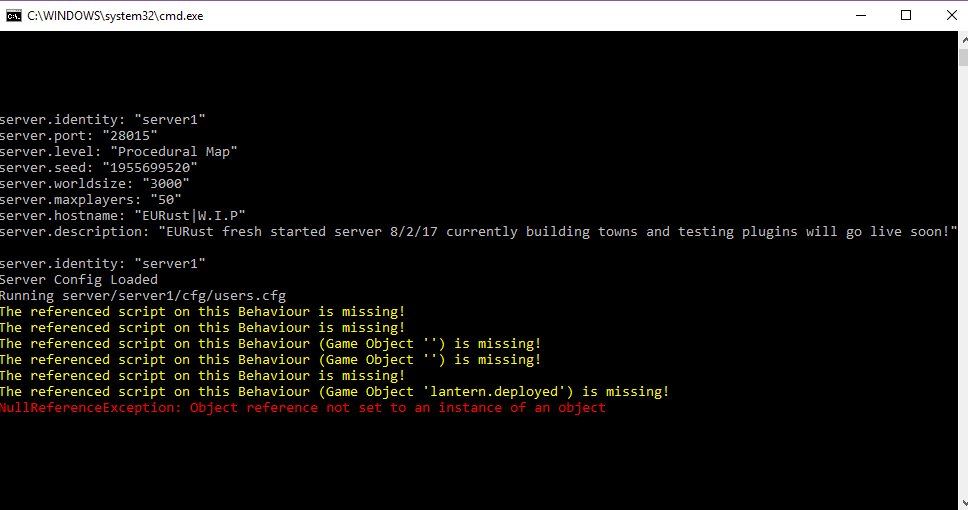Click the server.port "28015" line
The height and width of the screenshot is (510, 968).
click(79, 135)
